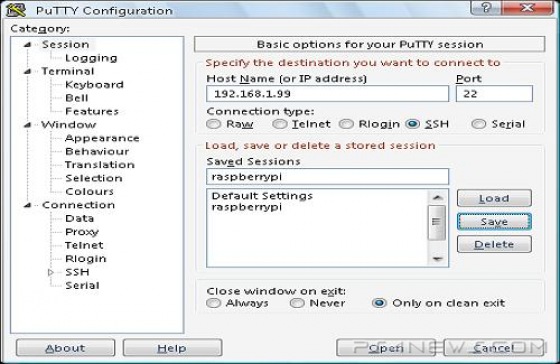This screenshot has height=364, width=560.
Task: Click the Save session button
Action: pyautogui.click(x=494, y=222)
